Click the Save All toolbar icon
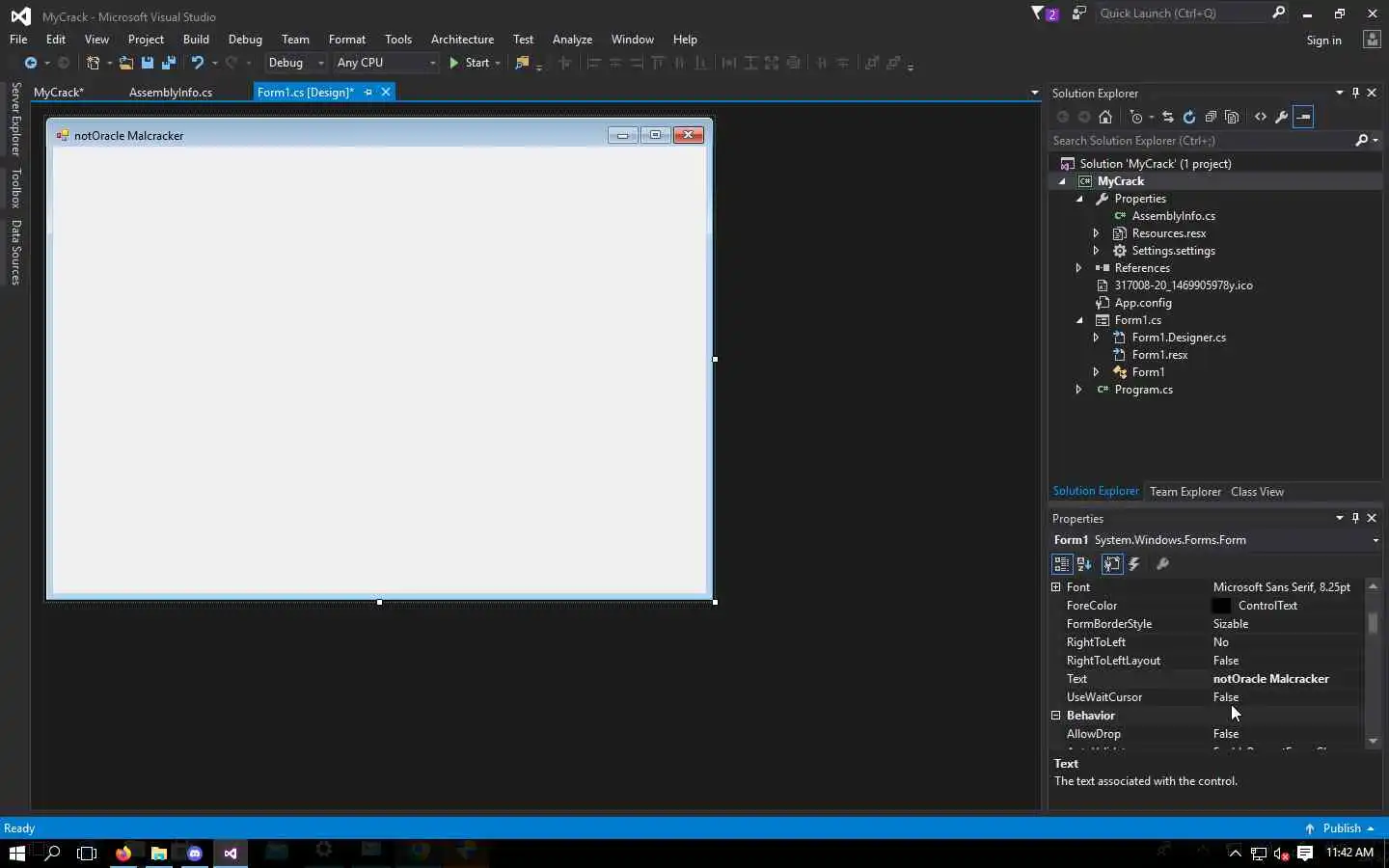 pyautogui.click(x=169, y=63)
